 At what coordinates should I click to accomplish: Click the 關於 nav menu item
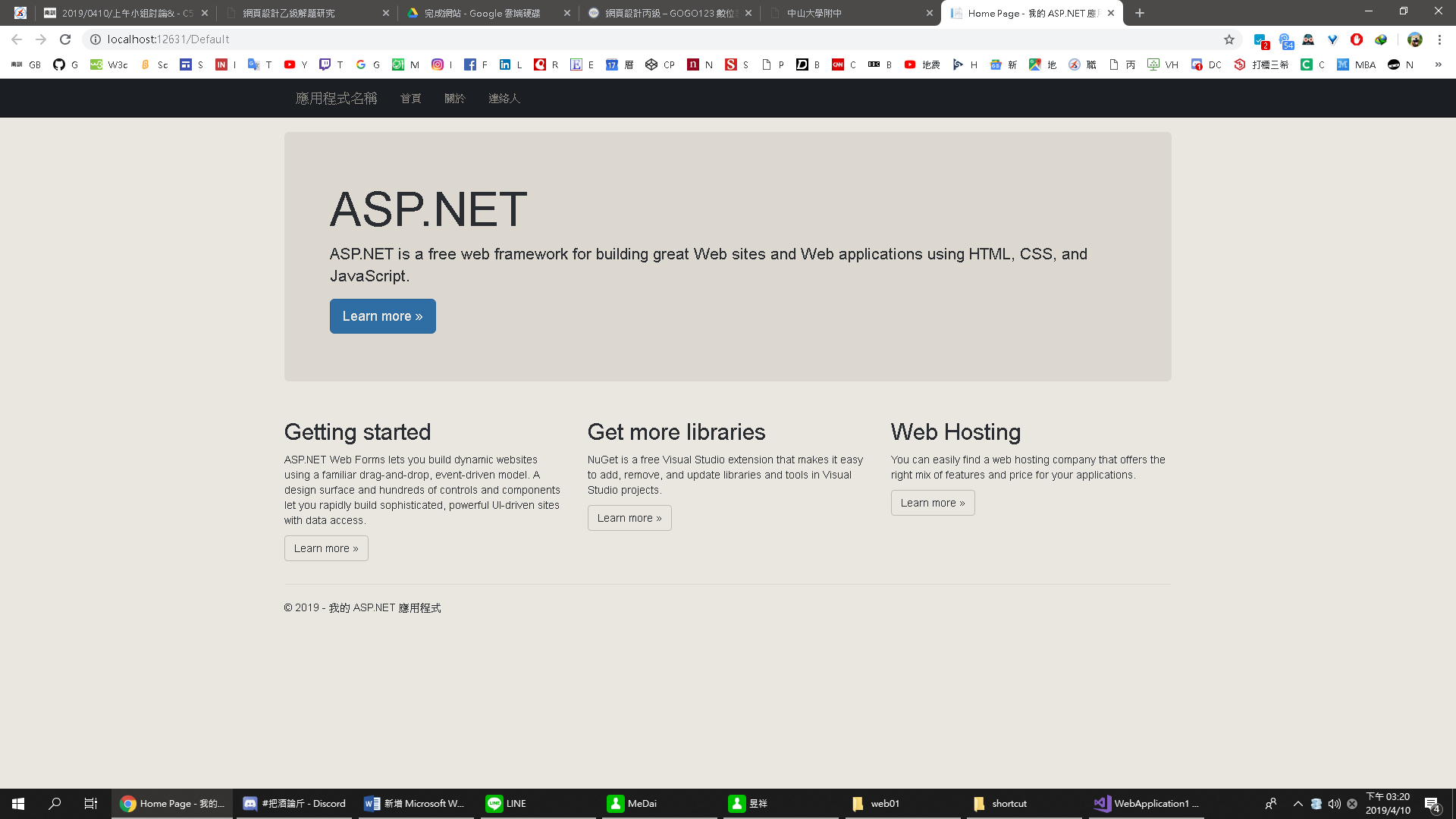(455, 99)
